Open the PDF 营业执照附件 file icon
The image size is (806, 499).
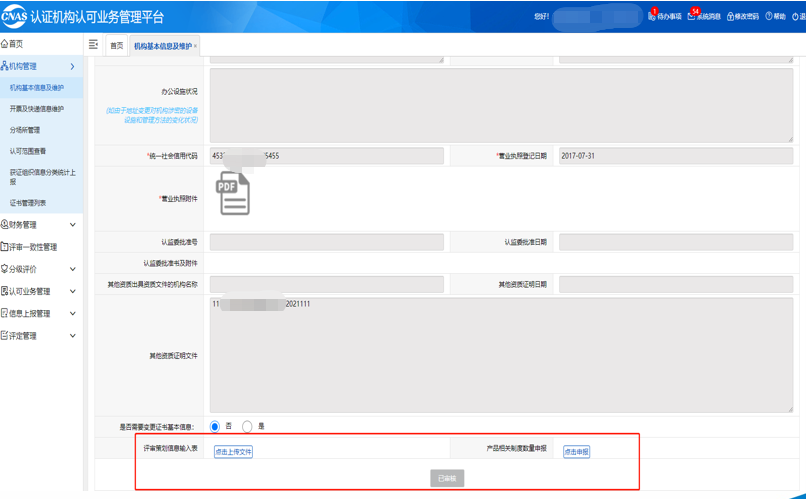(235, 193)
